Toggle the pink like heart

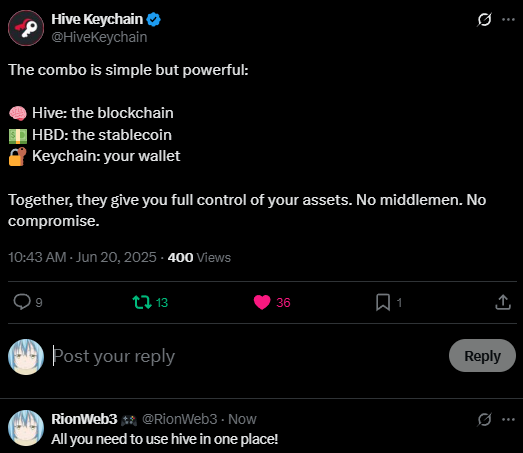(x=262, y=302)
